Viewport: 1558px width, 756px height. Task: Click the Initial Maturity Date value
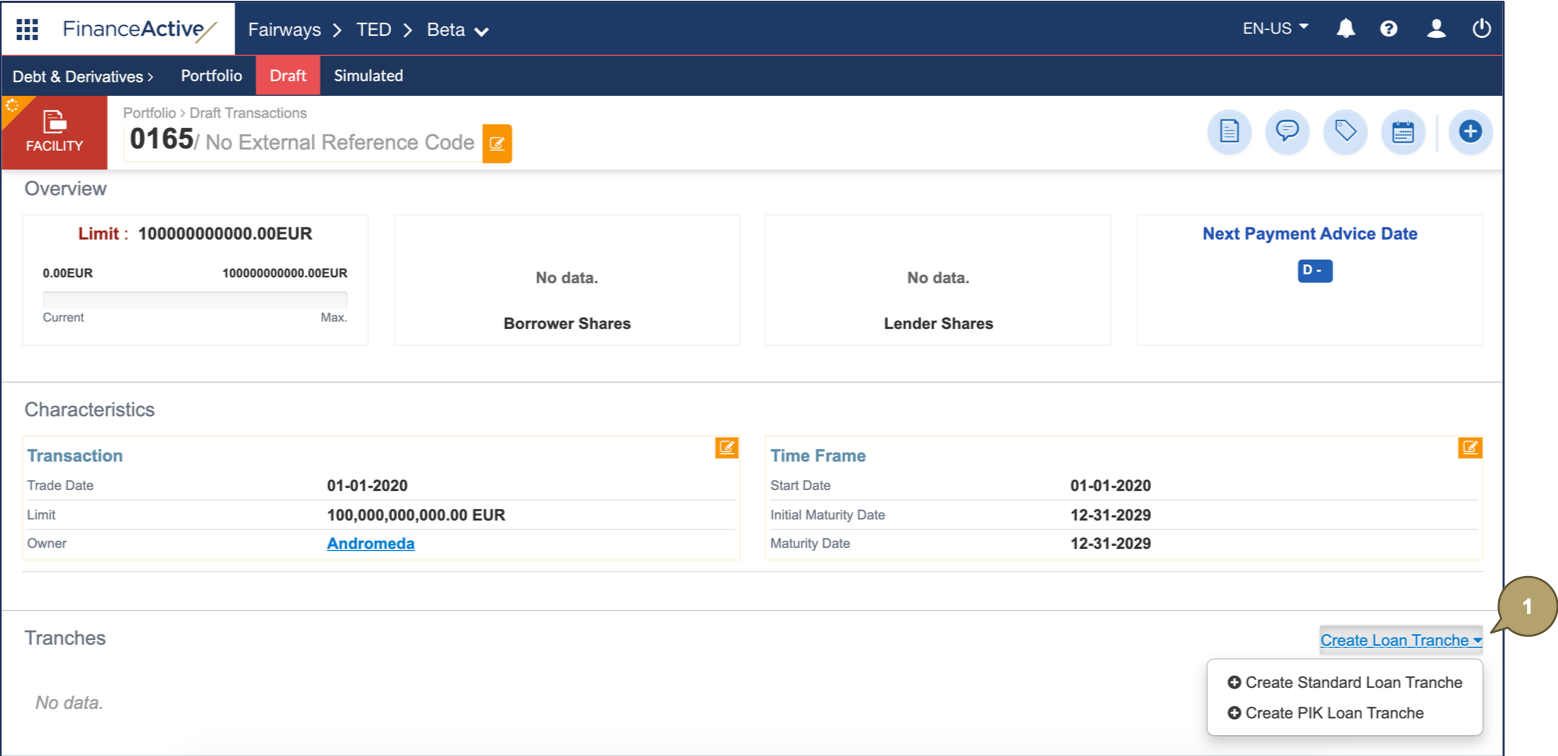tap(1110, 515)
